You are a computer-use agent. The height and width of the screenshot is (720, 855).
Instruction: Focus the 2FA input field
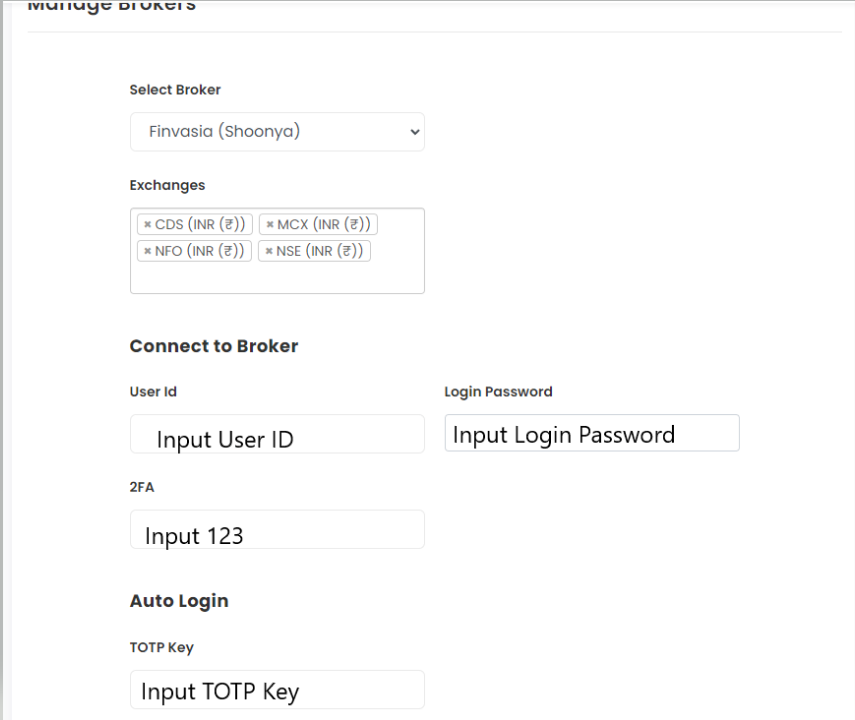pos(277,529)
